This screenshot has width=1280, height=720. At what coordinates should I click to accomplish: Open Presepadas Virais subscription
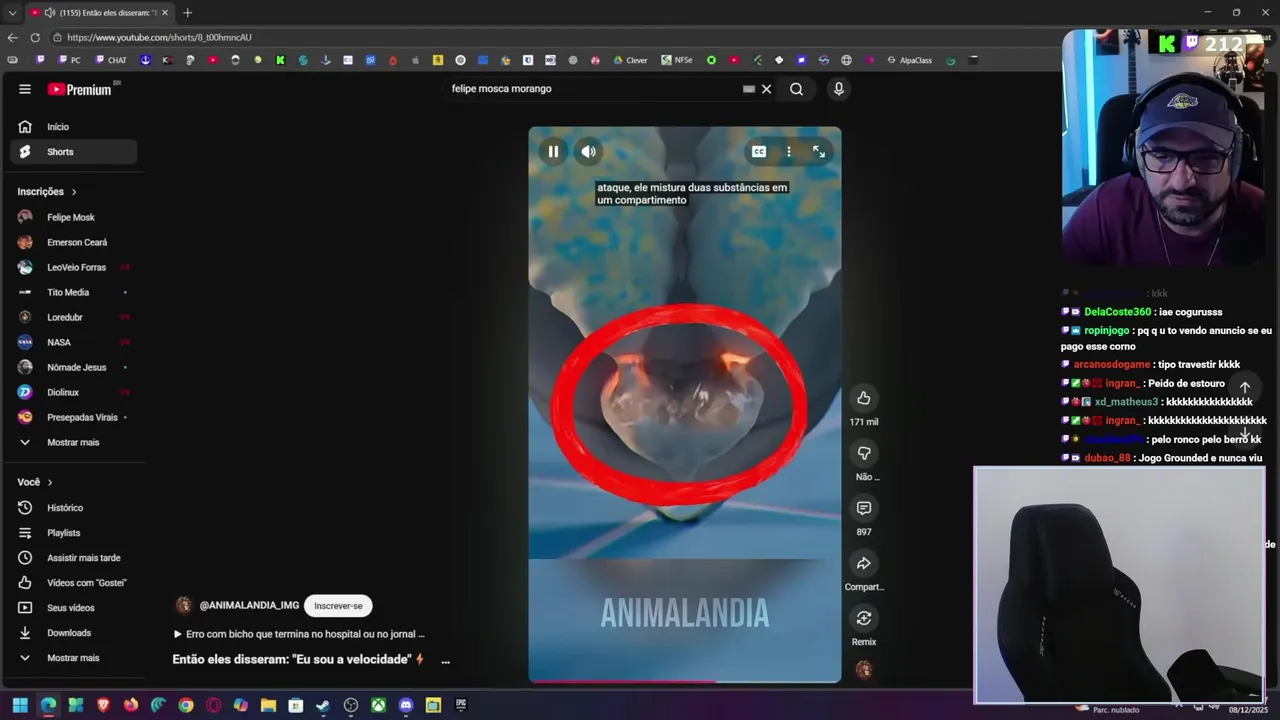pyautogui.click(x=74, y=417)
